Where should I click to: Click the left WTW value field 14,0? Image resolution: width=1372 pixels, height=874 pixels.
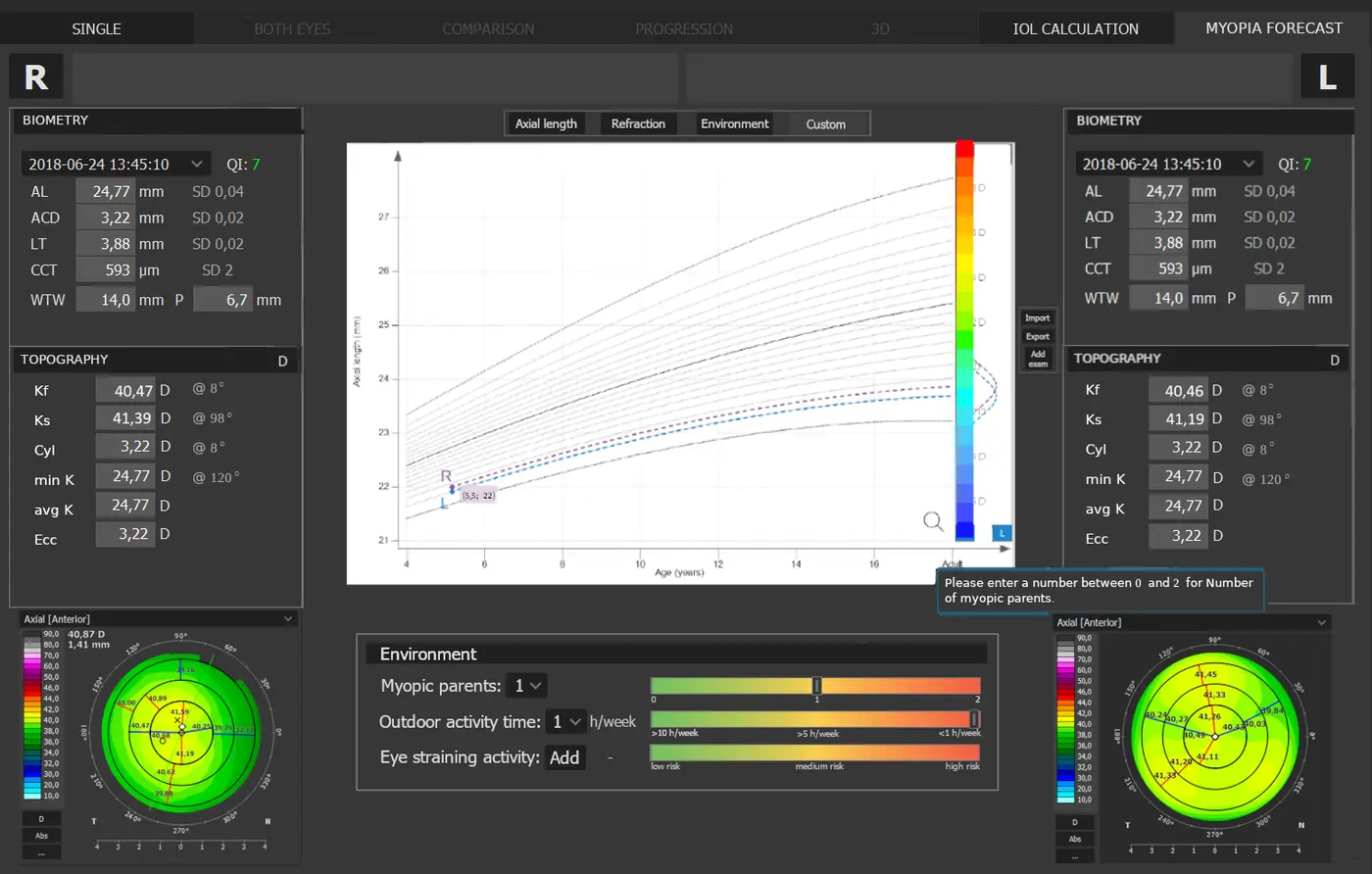(x=106, y=299)
